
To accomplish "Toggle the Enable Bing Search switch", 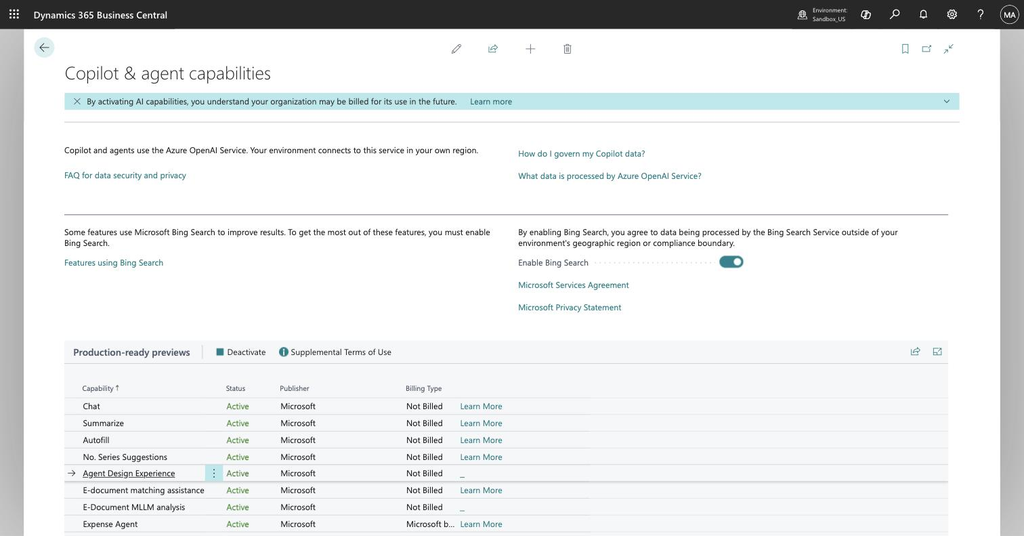I will point(731,262).
